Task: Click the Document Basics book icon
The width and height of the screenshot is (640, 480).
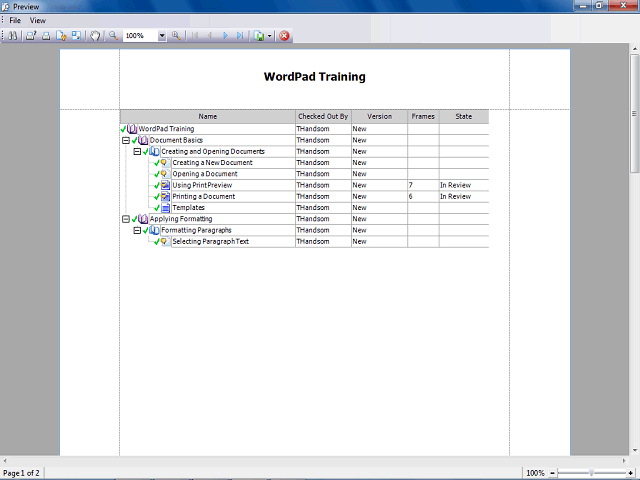Action: pos(143,140)
